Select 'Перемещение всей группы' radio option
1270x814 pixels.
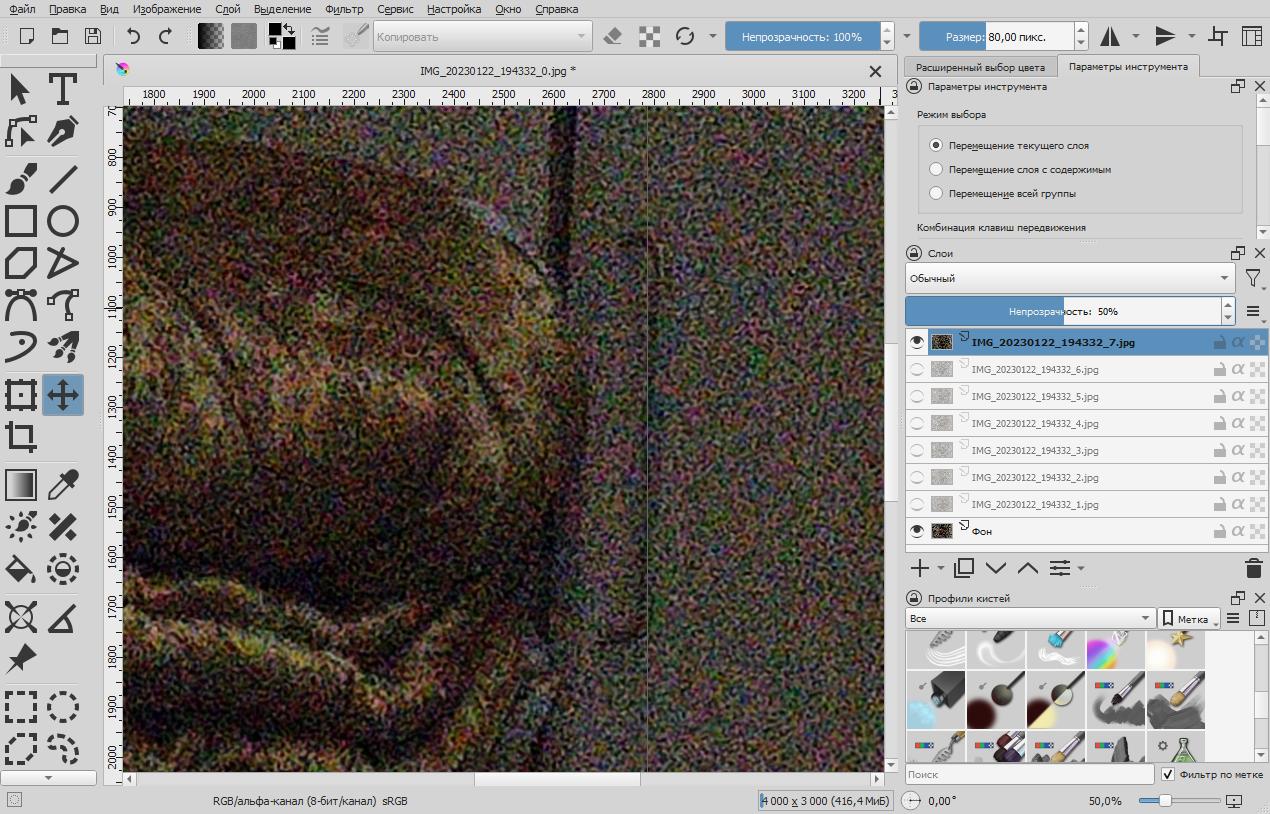tap(936, 193)
